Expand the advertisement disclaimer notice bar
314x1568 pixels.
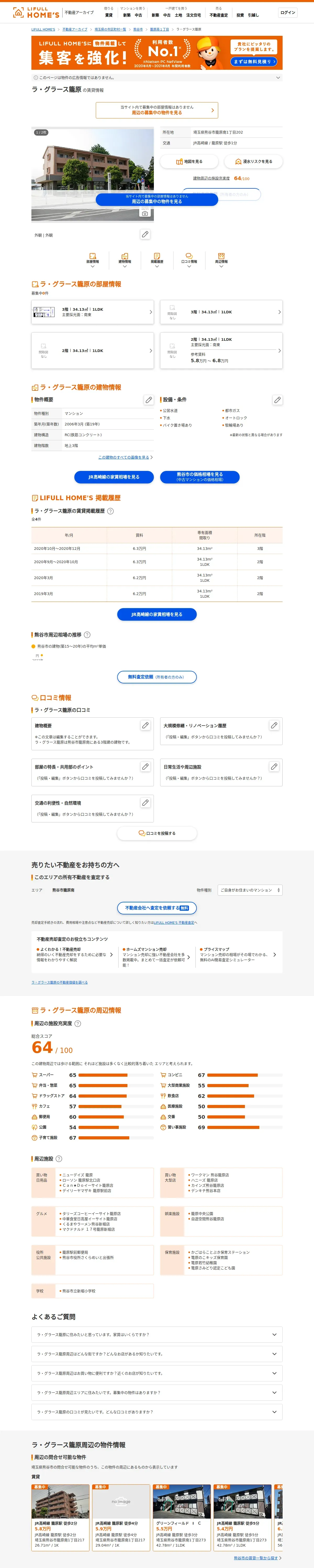click(x=157, y=77)
